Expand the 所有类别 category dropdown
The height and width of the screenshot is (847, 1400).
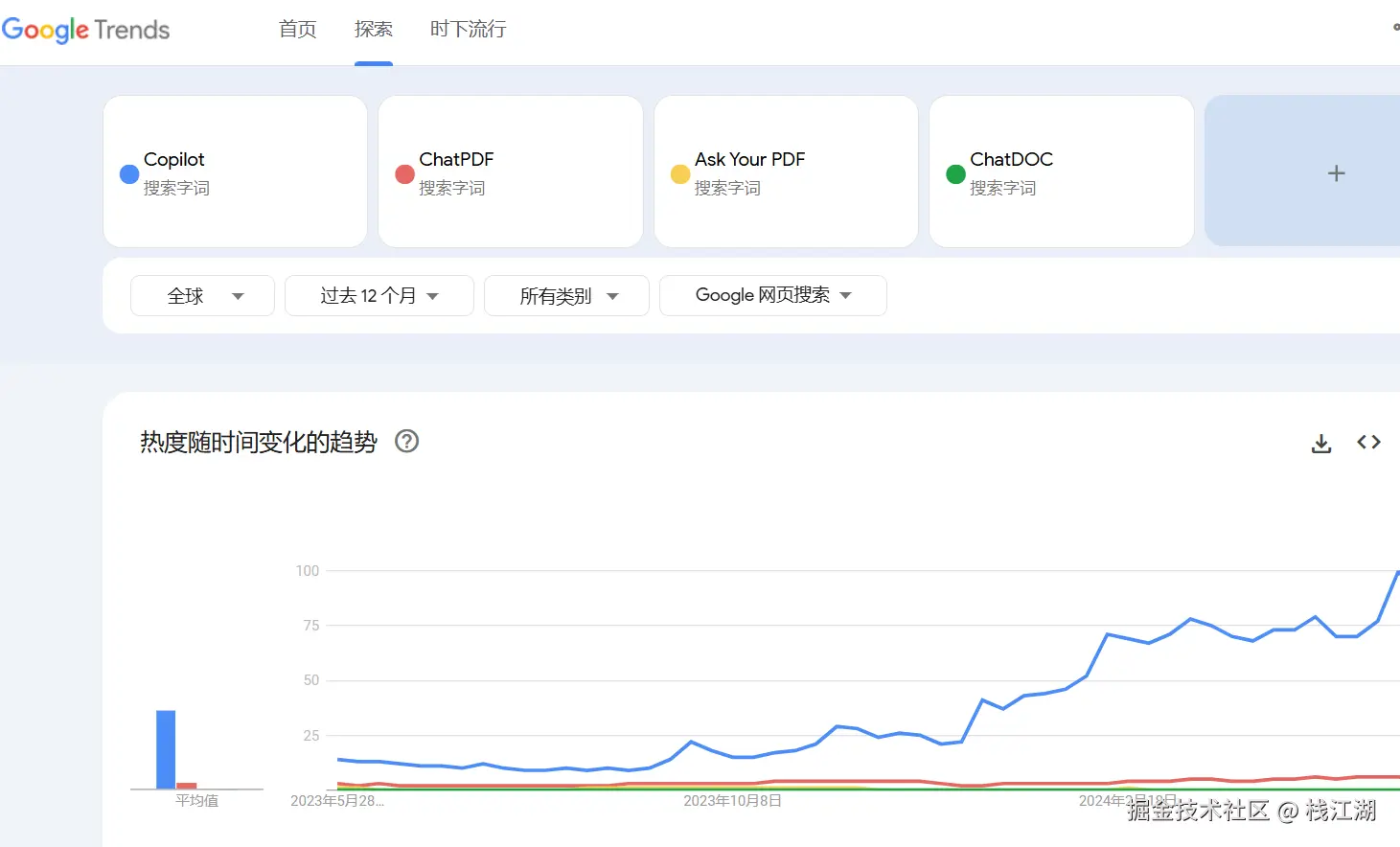566,296
